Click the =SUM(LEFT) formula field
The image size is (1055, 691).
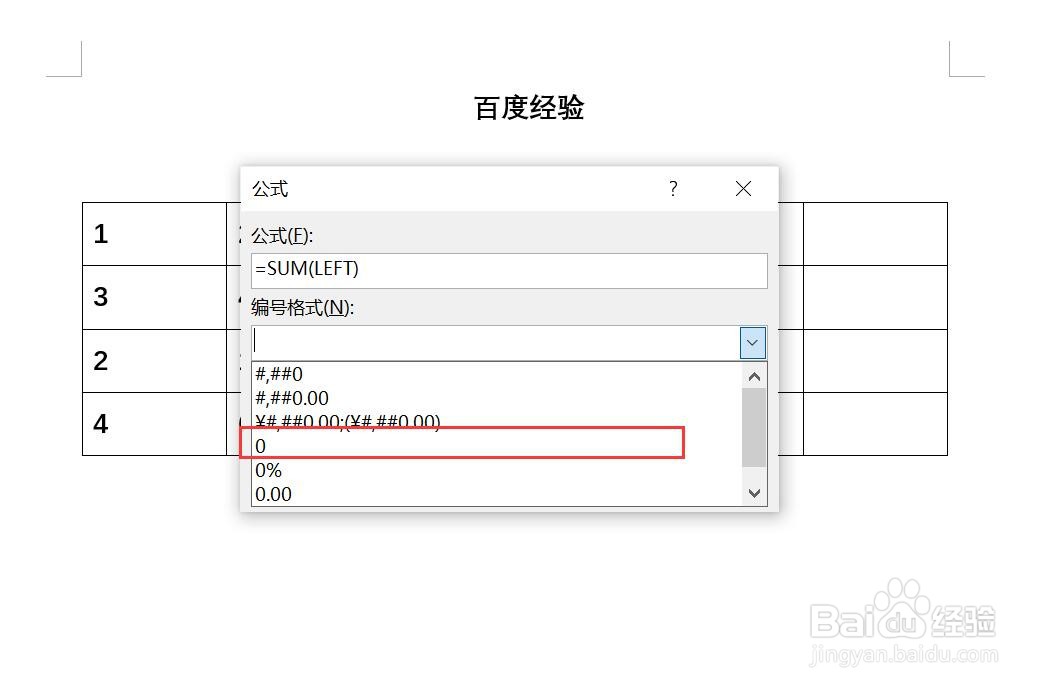click(509, 270)
